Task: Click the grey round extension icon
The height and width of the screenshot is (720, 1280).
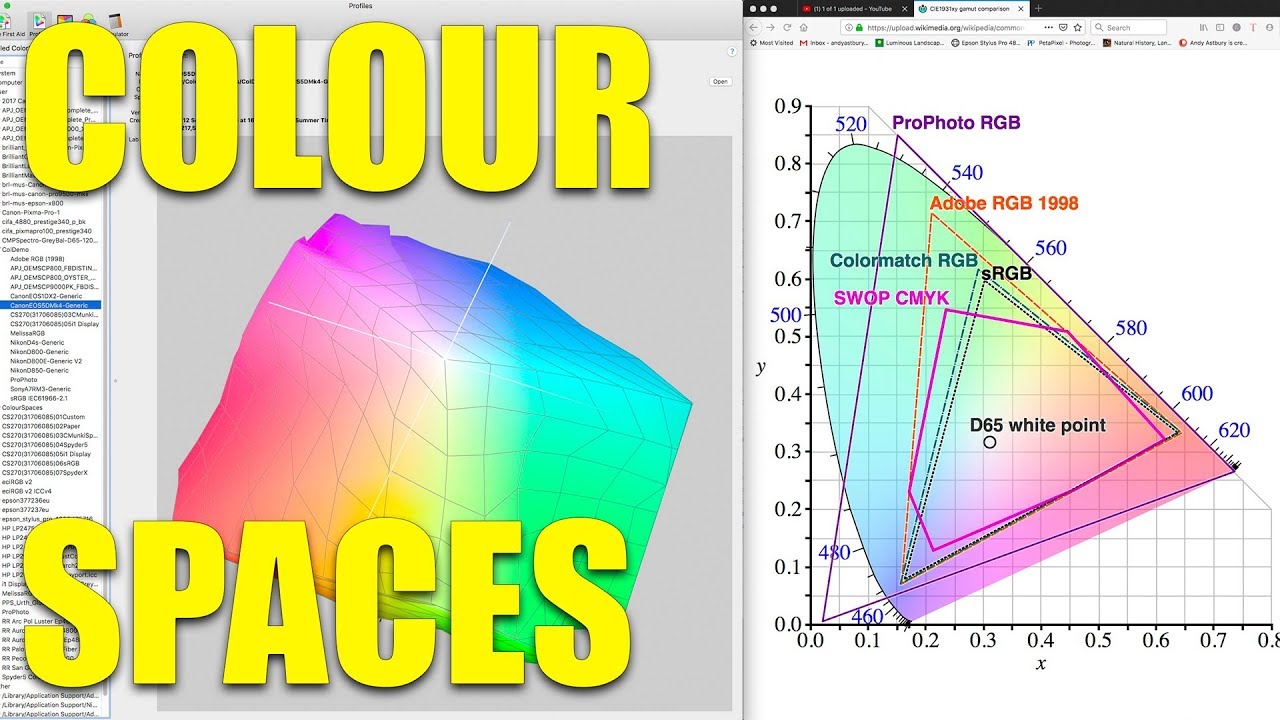Action: 1236,28
